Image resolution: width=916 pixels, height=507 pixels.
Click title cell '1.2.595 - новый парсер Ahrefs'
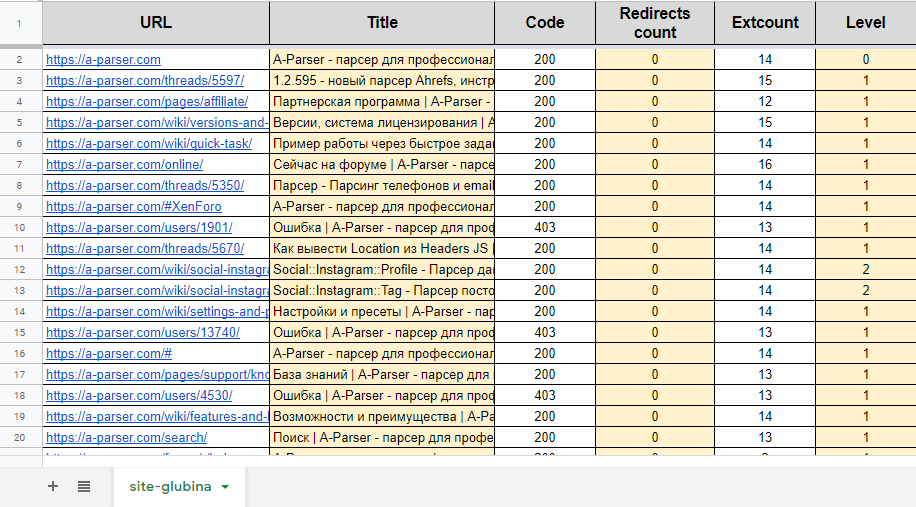(x=382, y=81)
